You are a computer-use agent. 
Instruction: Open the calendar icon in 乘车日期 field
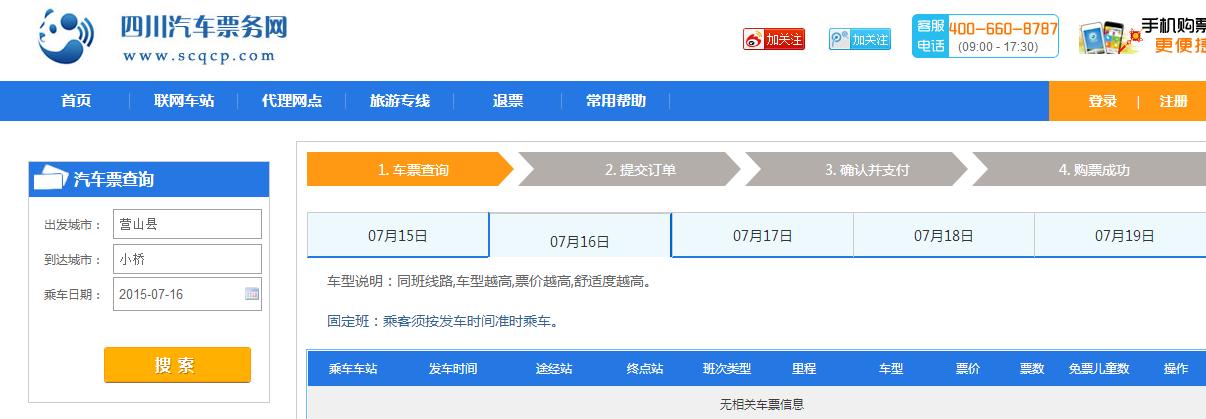252,294
